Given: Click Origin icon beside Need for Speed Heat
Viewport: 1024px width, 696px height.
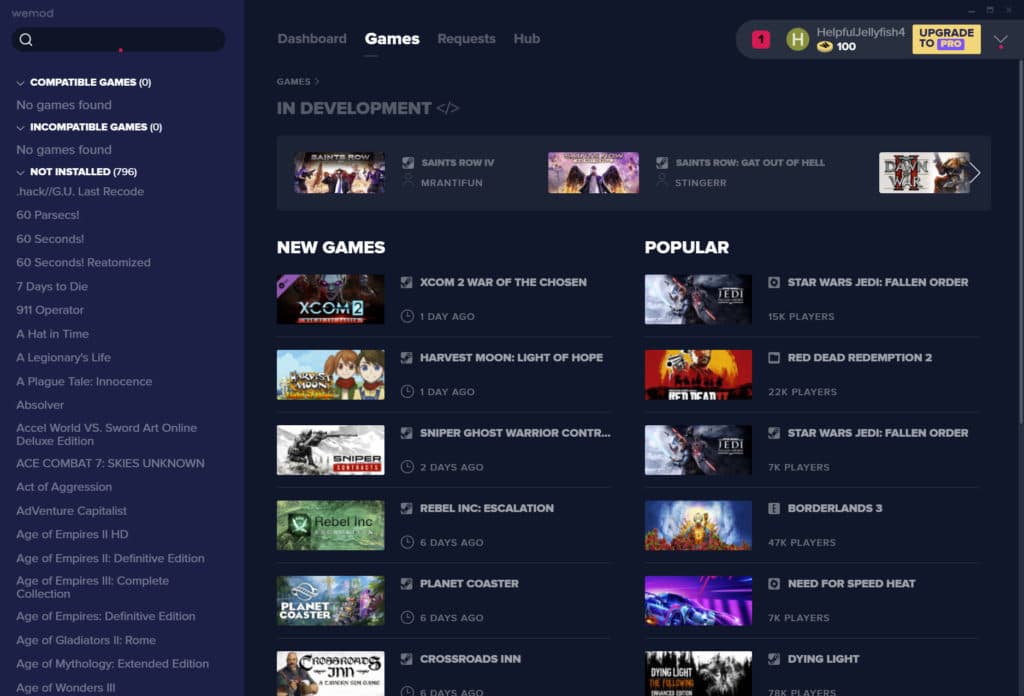Looking at the screenshot, I should click(x=774, y=584).
